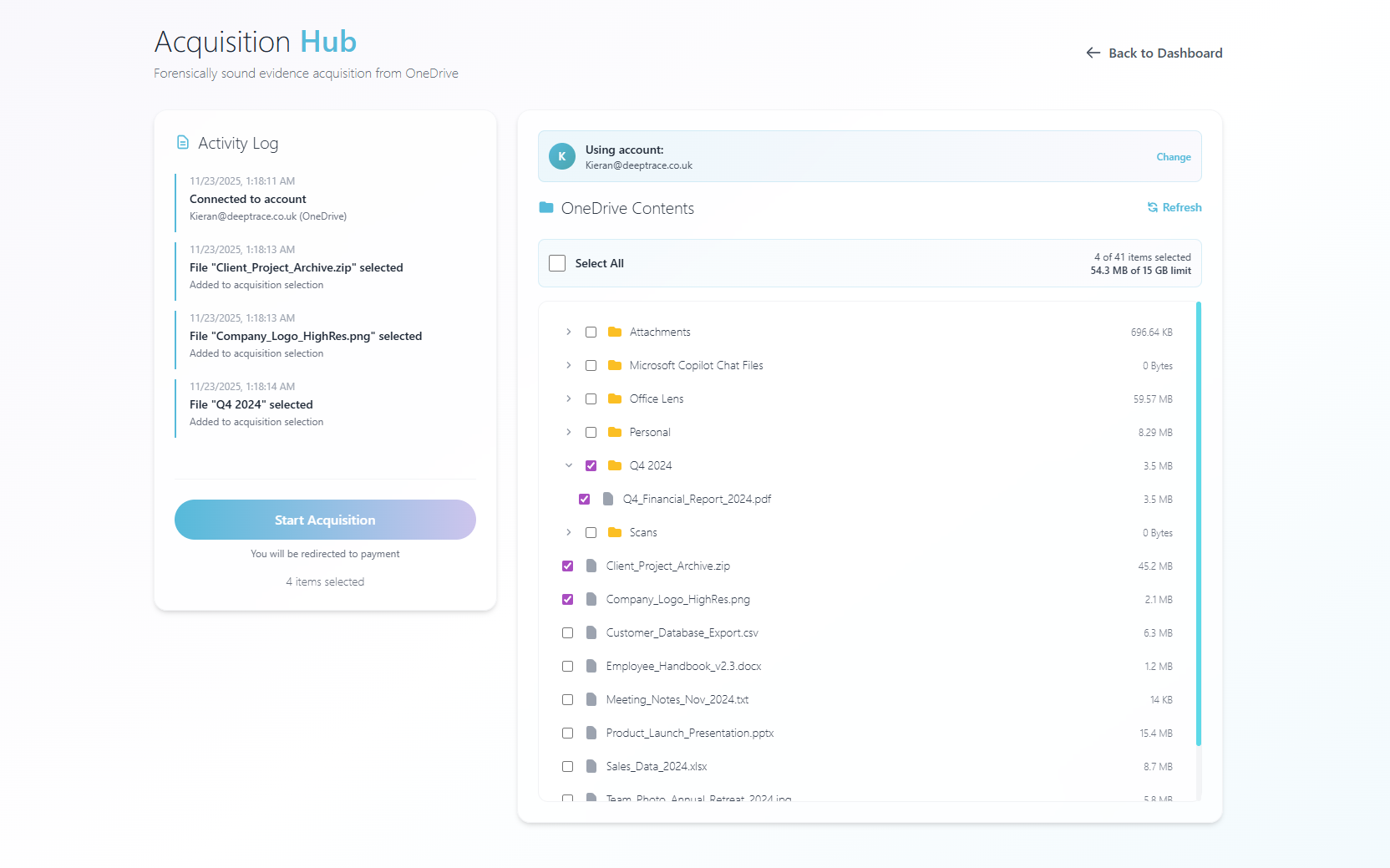This screenshot has width=1390, height=868.
Task: Expand the Attachments folder
Action: tap(568, 332)
